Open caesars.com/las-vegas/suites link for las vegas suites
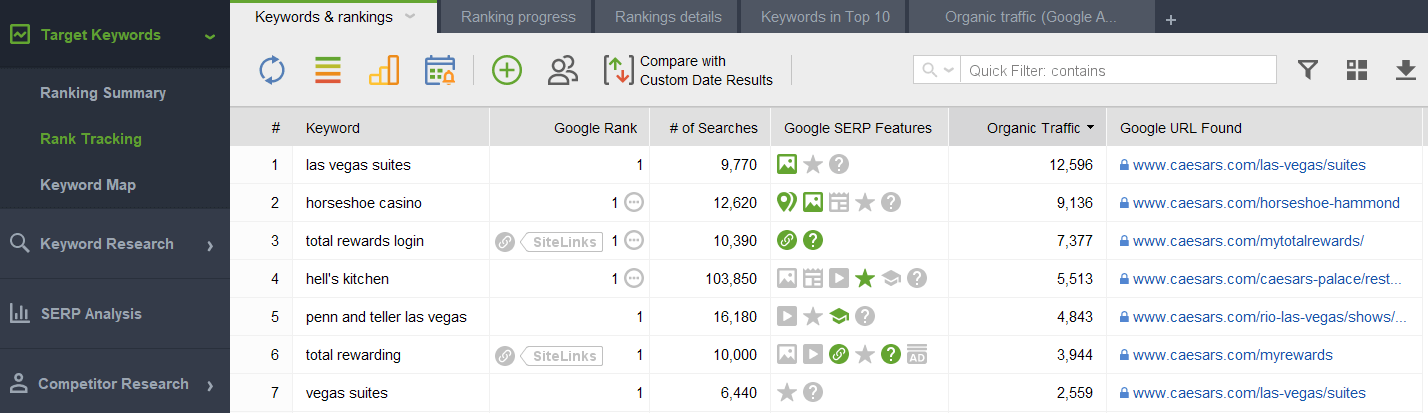Screen dimensions: 1428x413 1249,165
